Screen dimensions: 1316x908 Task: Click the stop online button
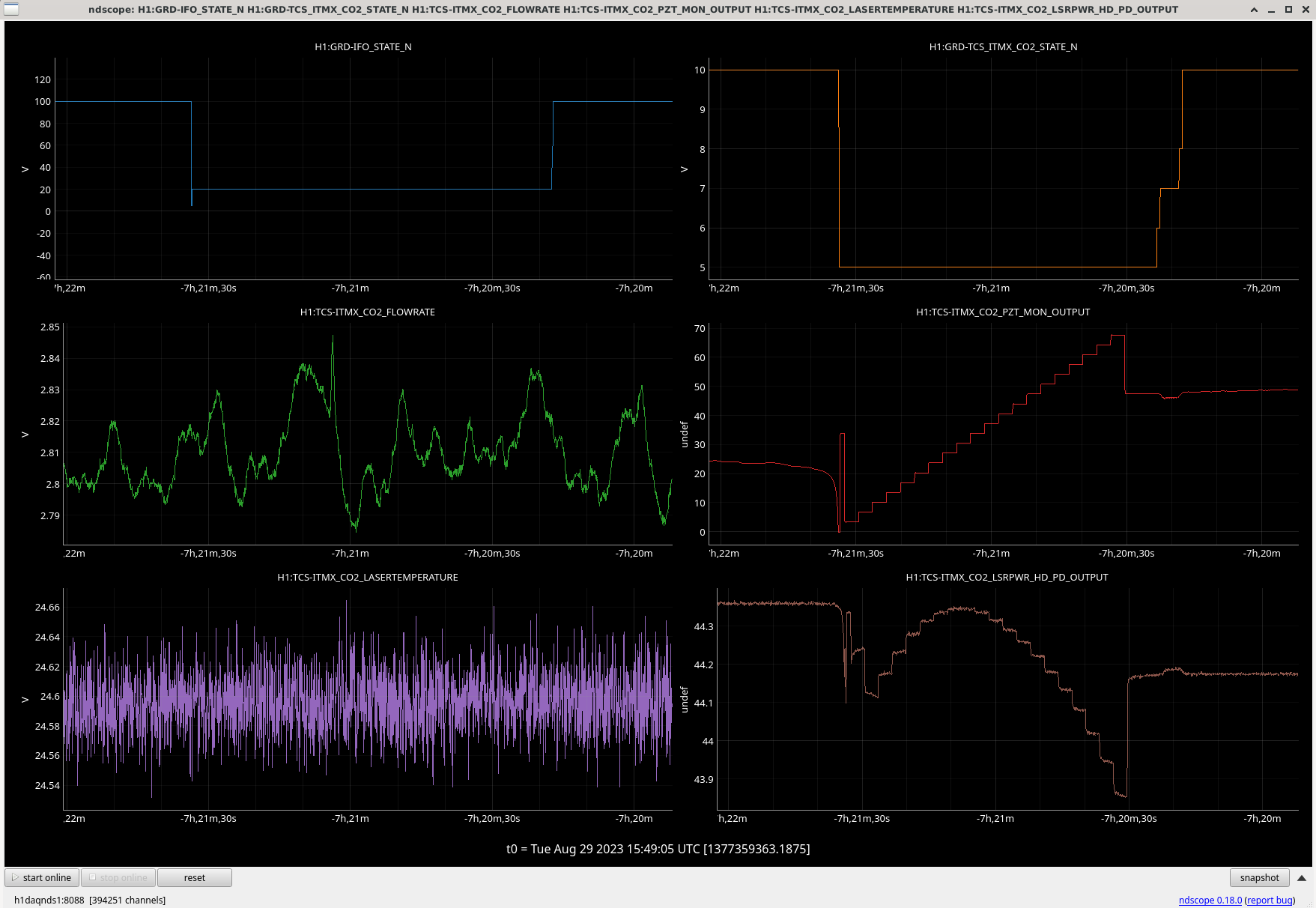118,877
